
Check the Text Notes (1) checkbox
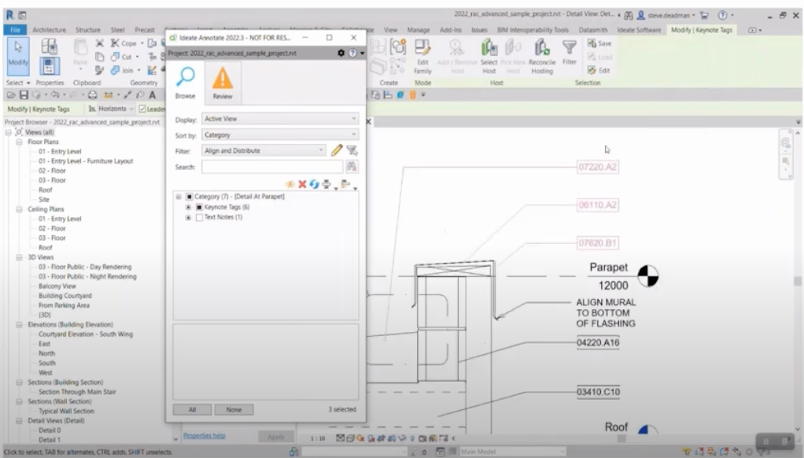[x=199, y=217]
